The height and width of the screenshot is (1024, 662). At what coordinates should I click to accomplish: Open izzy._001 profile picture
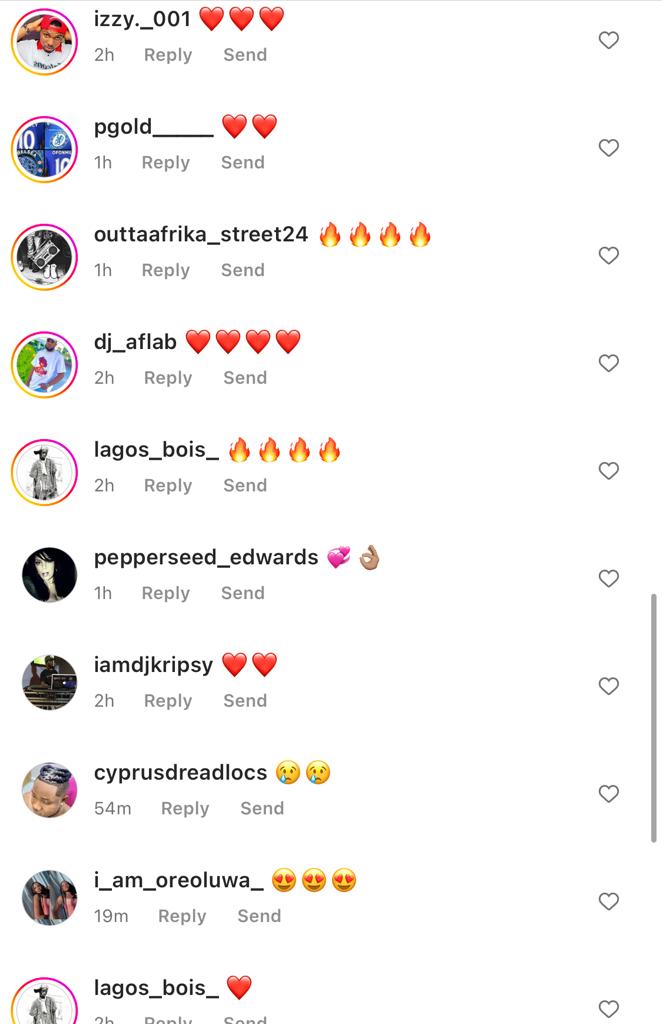coord(44,42)
